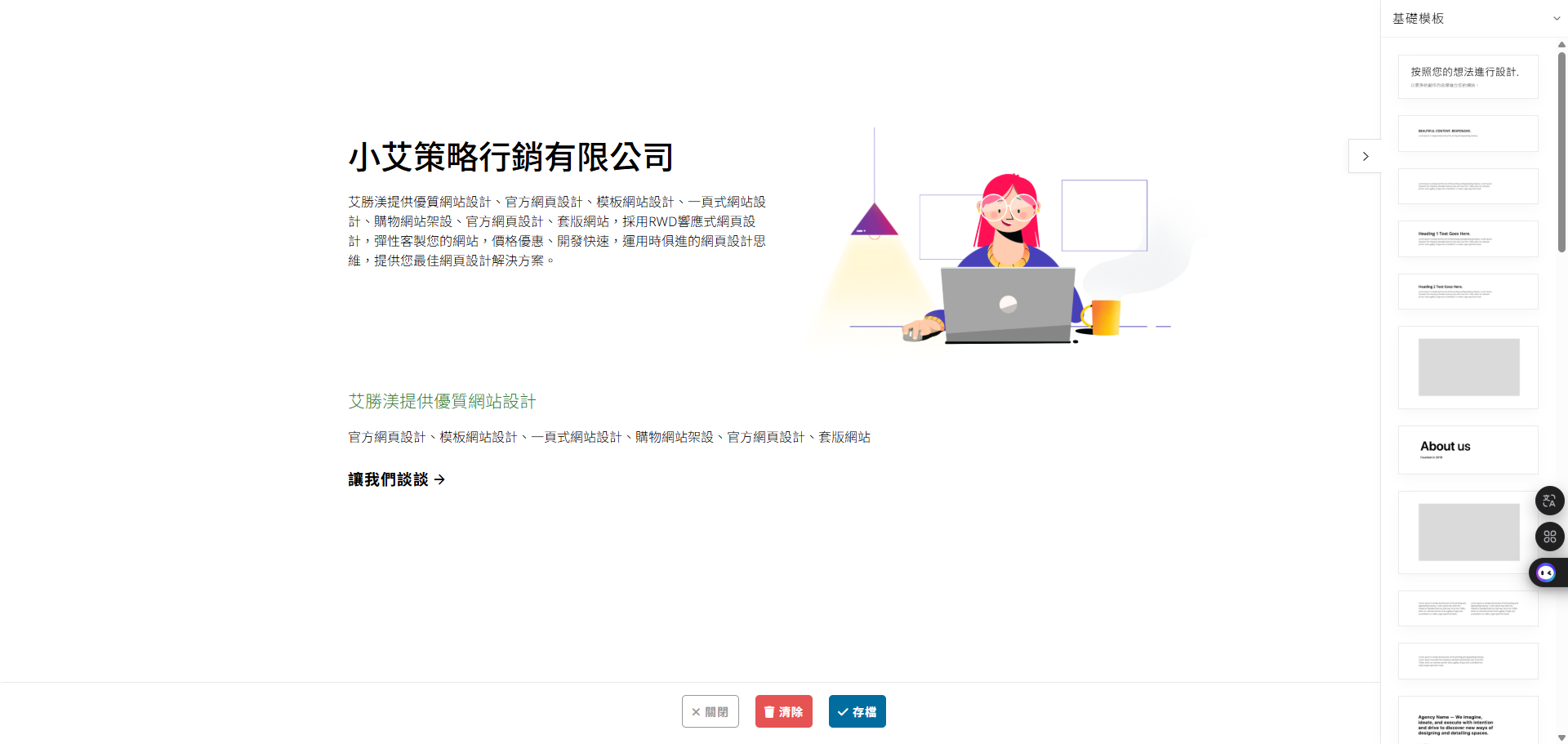The image size is (1568, 744).
Task: Collapse the template panel with the chevron arrow
Action: 1365,156
